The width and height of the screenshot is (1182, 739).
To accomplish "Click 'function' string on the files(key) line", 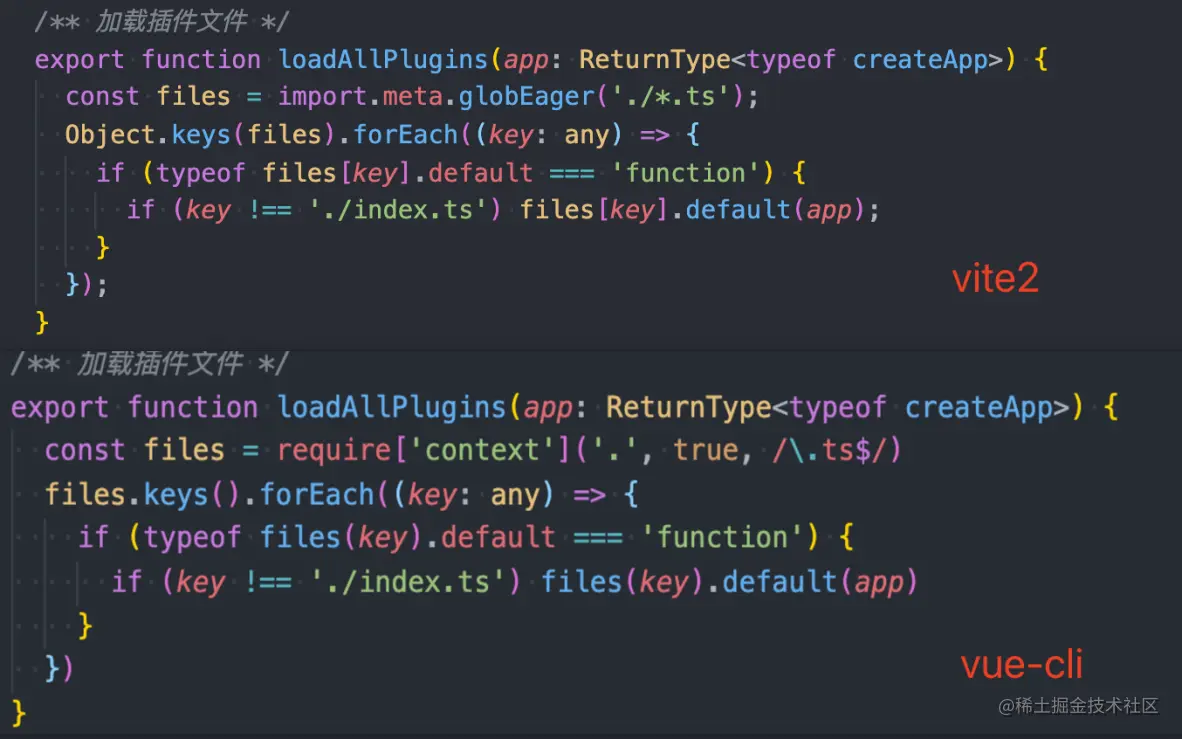I will (x=722, y=538).
